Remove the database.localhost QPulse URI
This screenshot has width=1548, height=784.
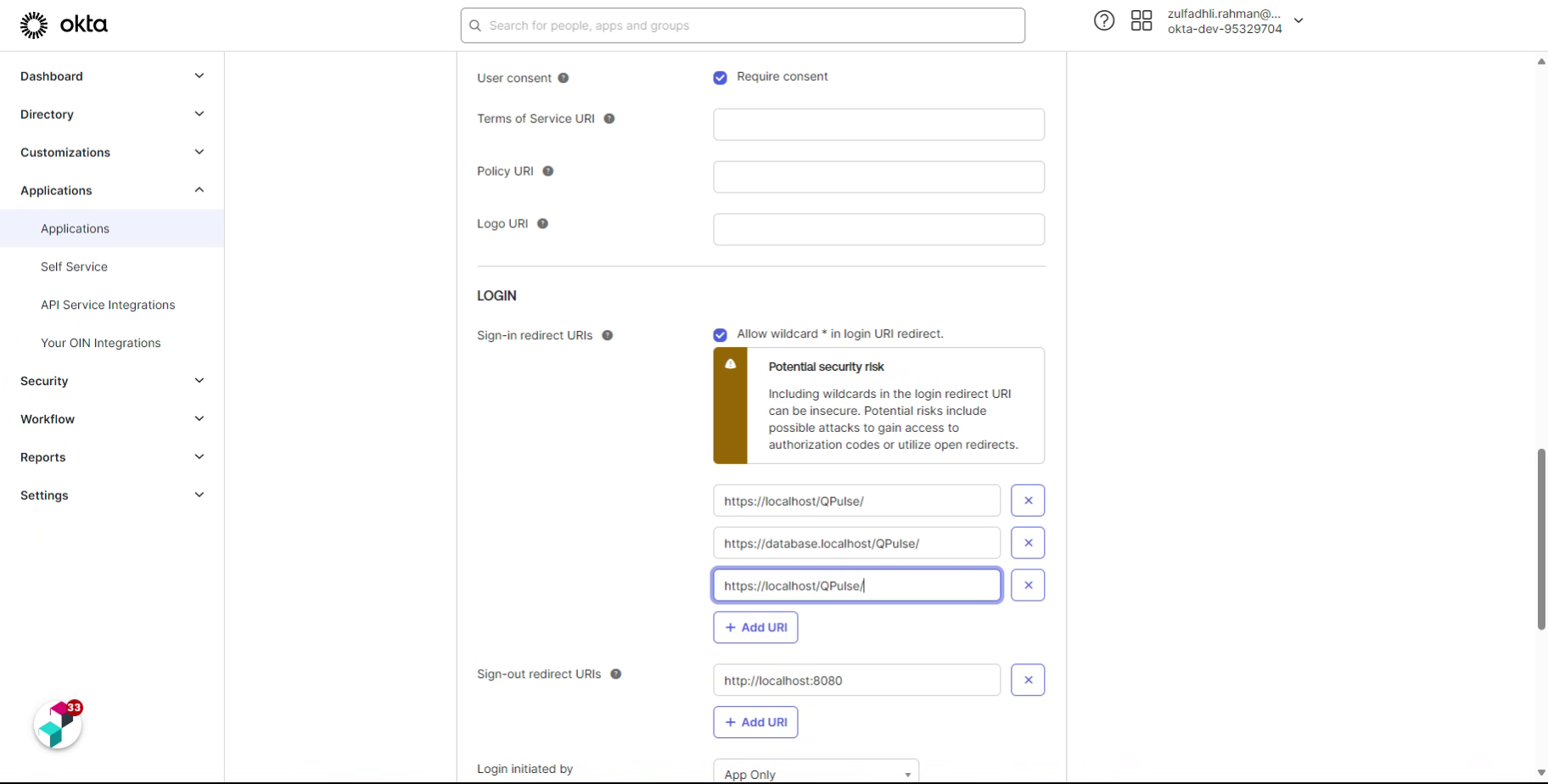click(x=1028, y=543)
